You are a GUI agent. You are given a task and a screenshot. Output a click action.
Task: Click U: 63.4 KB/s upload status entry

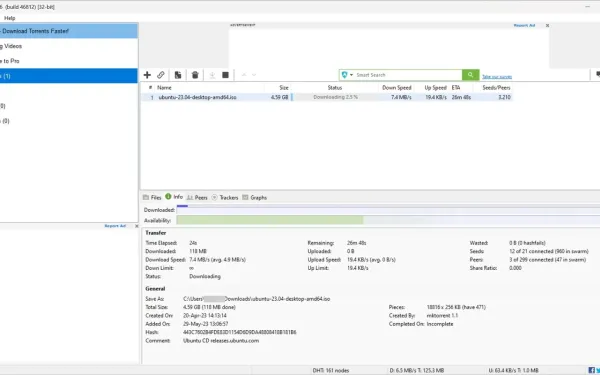click(x=514, y=370)
